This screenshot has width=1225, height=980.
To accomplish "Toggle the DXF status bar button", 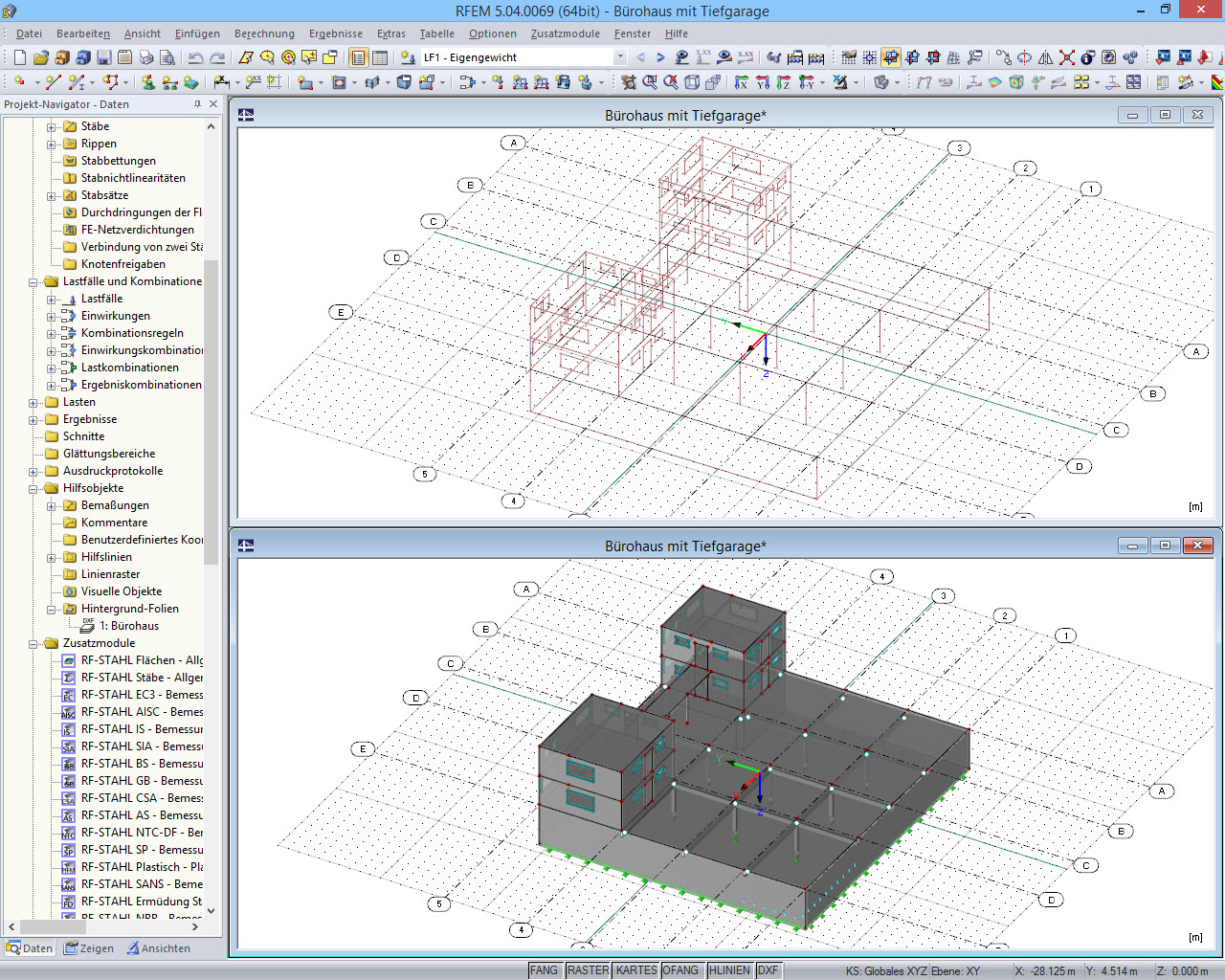I will coord(768,970).
